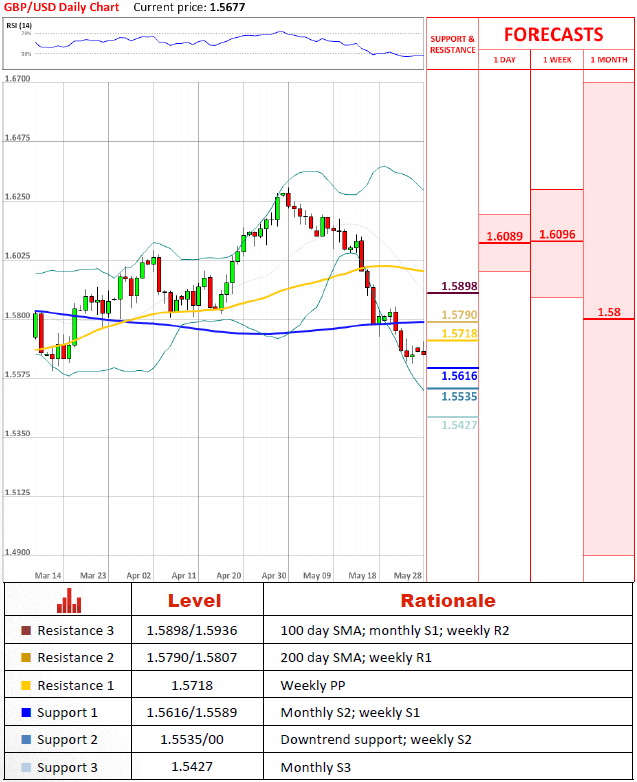Click rationale '200 day SMA; weekly R1'
This screenshot has width=637, height=782.
tap(356, 657)
